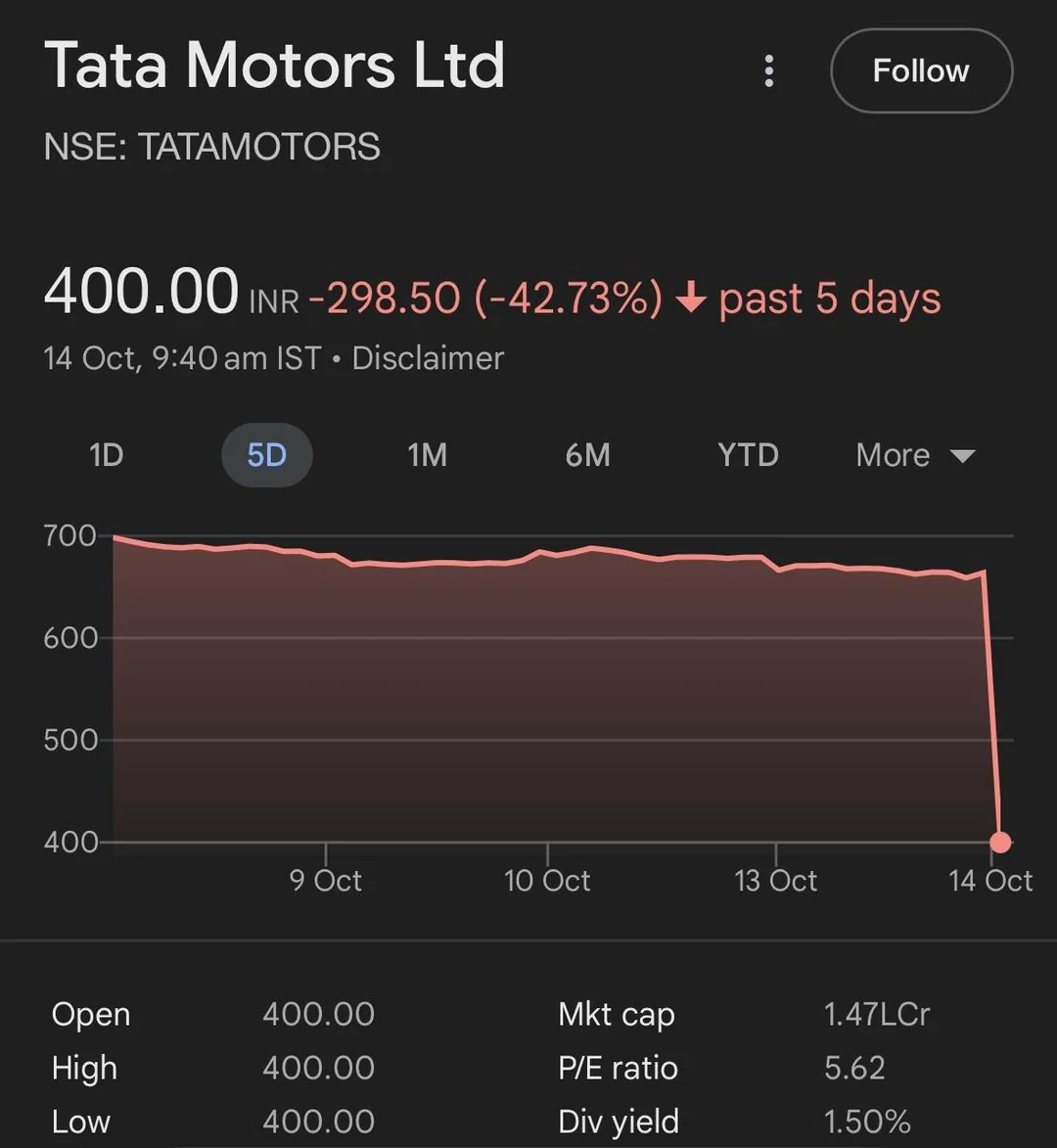
Task: Switch chart to 6M range
Action: tap(587, 455)
